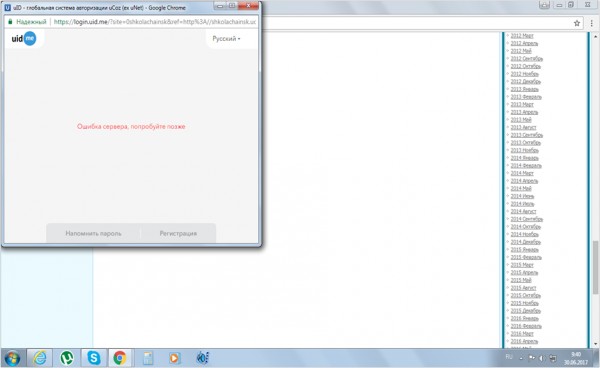Open the Русский language dropdown
The width and height of the screenshot is (600, 368).
(226, 39)
